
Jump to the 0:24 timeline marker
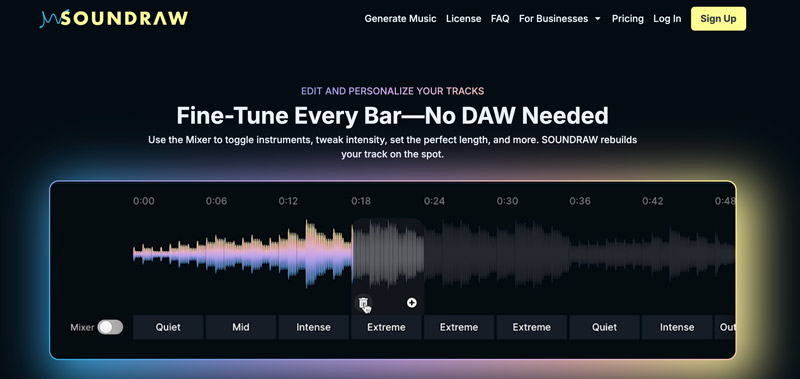tap(434, 201)
